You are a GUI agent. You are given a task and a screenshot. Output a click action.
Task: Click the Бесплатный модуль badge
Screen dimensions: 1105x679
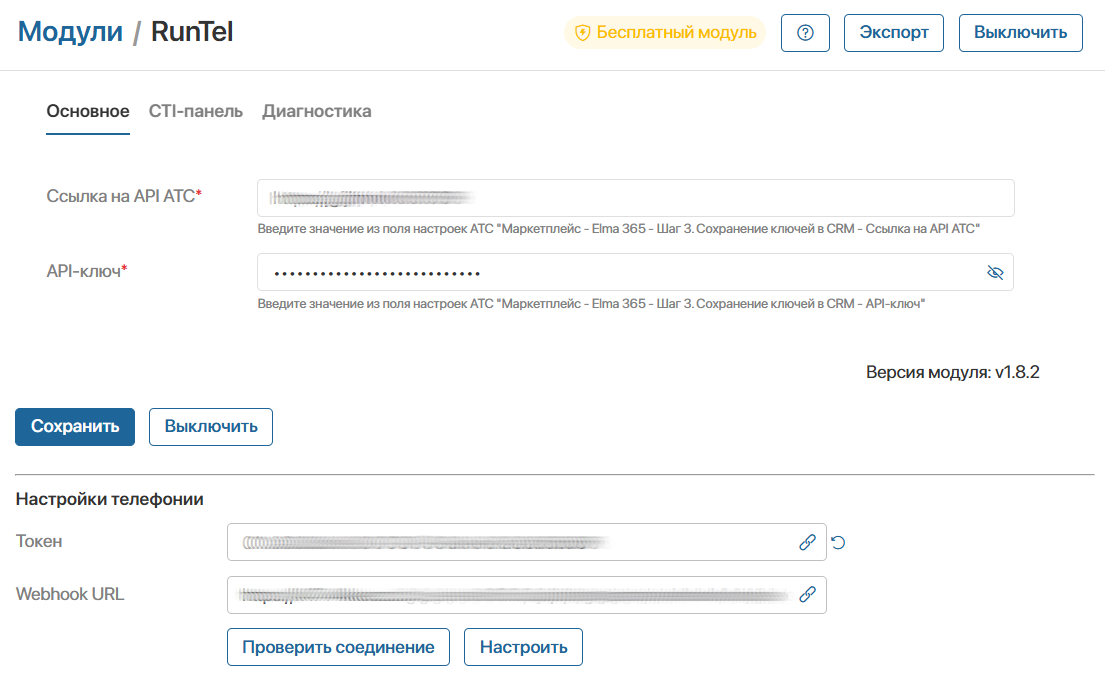(x=665, y=32)
